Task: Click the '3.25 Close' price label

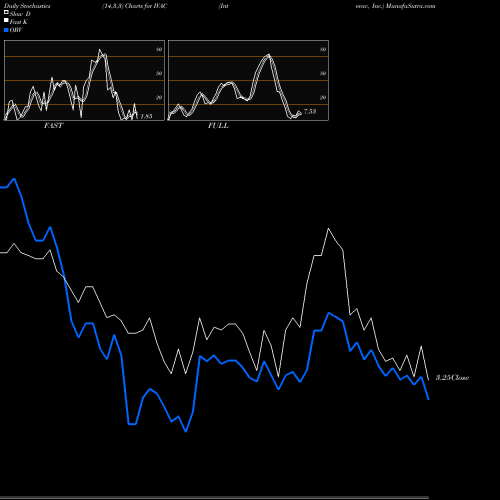Action: pyautogui.click(x=452, y=378)
